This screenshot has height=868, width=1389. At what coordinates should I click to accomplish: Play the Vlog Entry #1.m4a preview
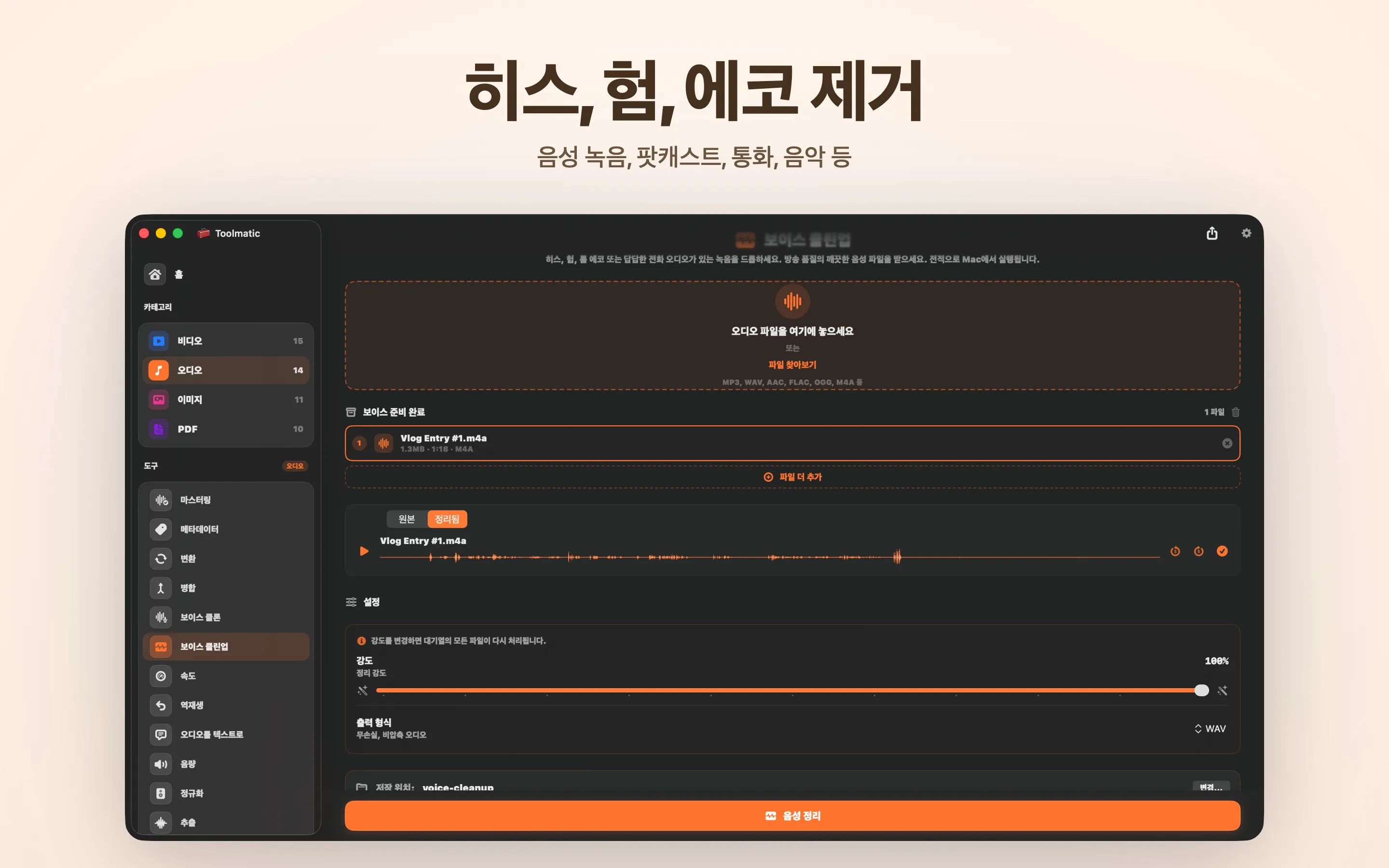tap(364, 551)
